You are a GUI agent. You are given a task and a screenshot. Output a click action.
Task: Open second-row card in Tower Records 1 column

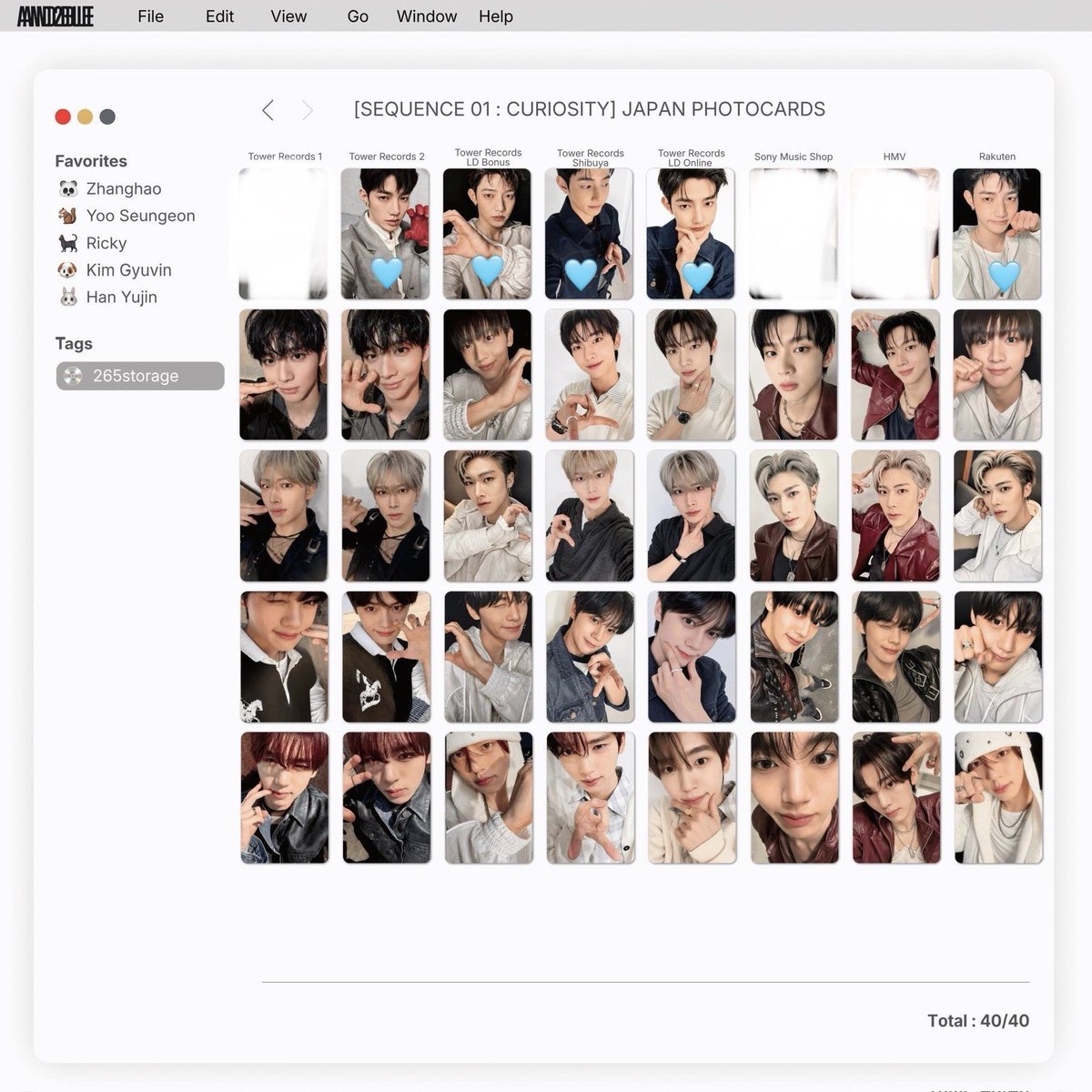click(x=283, y=375)
